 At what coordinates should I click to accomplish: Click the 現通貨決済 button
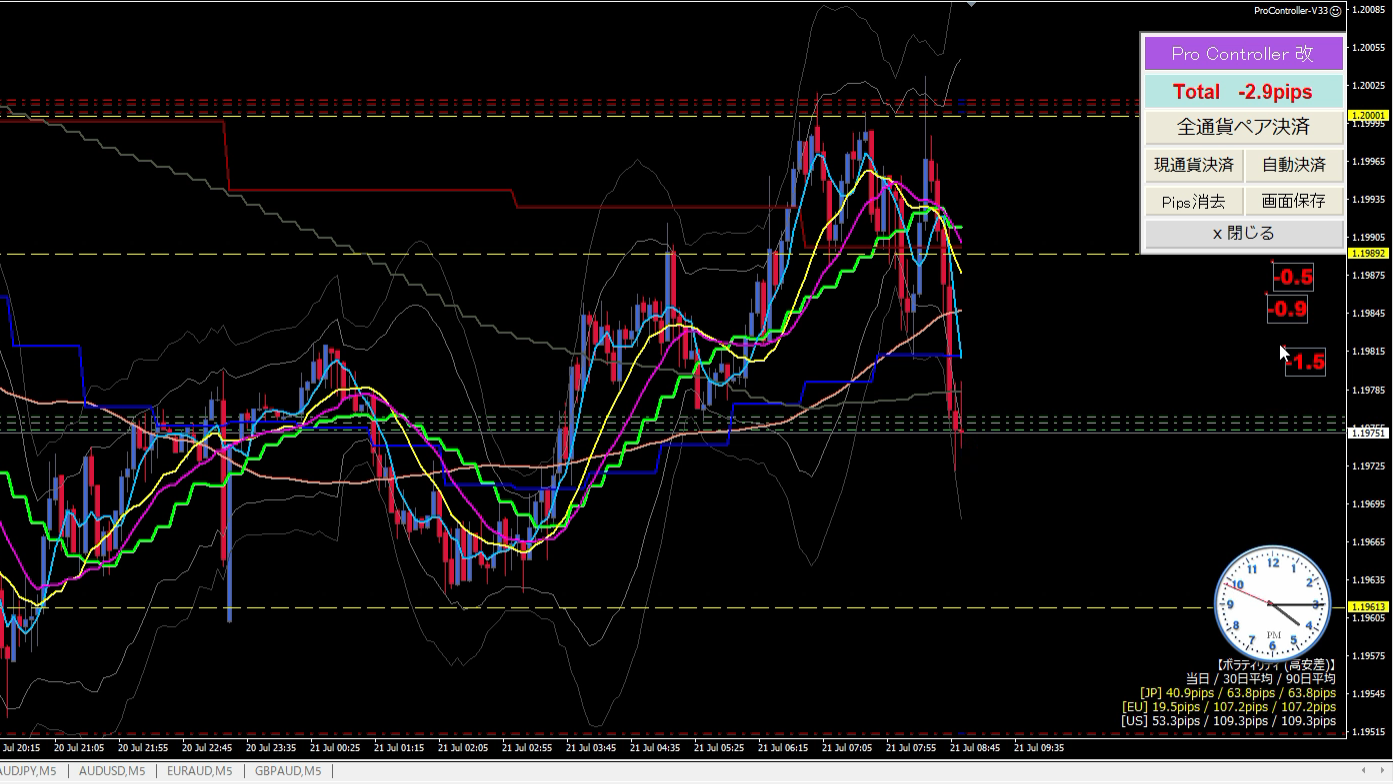click(1194, 165)
